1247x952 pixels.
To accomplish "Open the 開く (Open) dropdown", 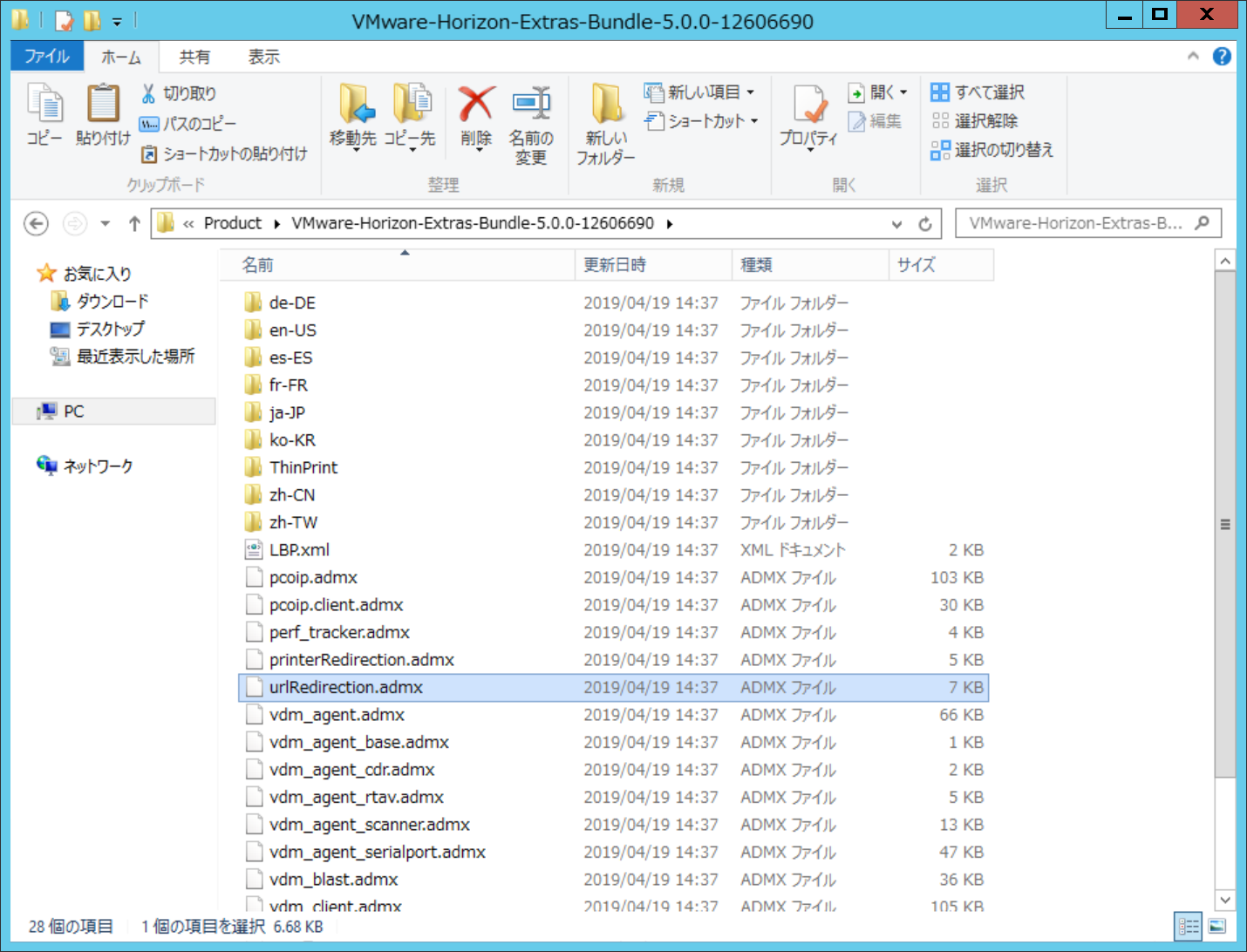I will tap(903, 92).
